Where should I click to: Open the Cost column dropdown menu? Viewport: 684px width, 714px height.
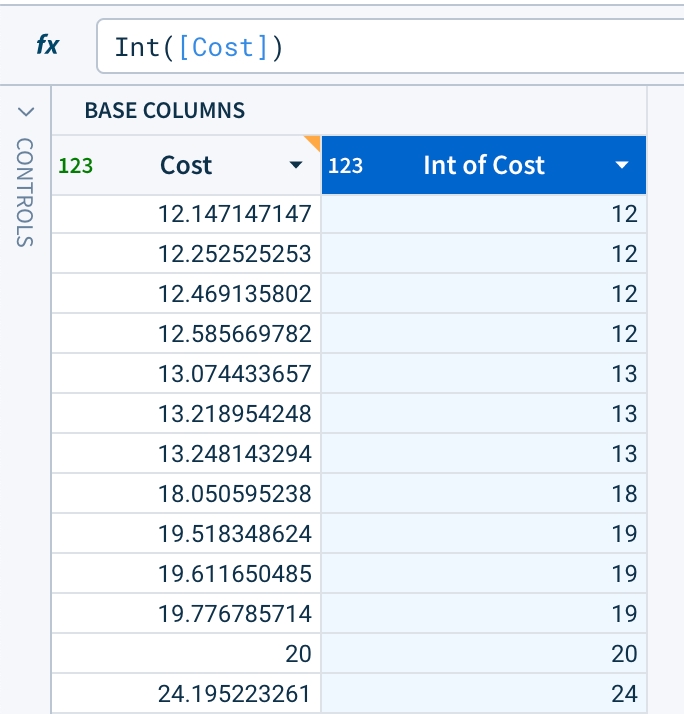pos(295,166)
